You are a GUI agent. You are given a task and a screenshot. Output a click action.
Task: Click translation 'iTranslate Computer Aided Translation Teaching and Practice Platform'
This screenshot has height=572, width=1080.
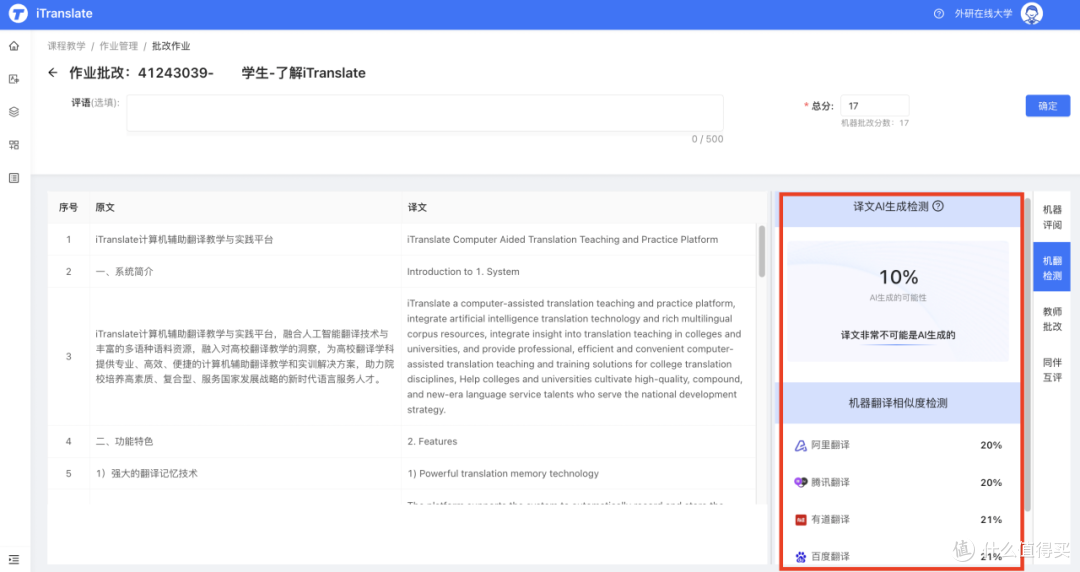[562, 239]
